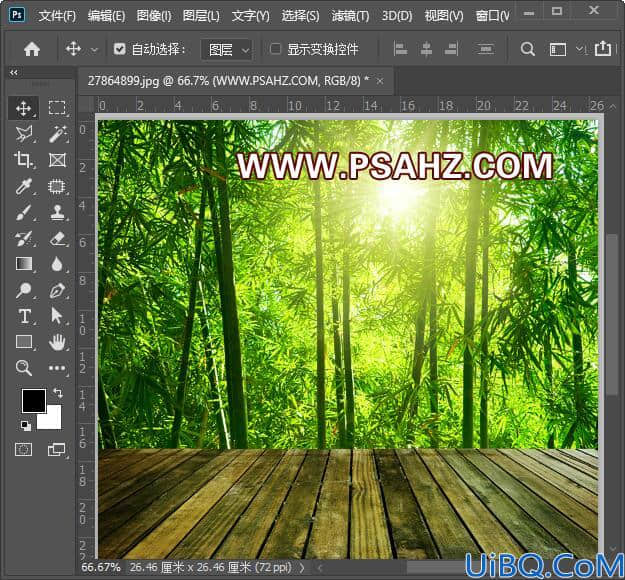Select the Move tool in the toolbox
Viewport: 625px width, 580px height.
(x=24, y=108)
